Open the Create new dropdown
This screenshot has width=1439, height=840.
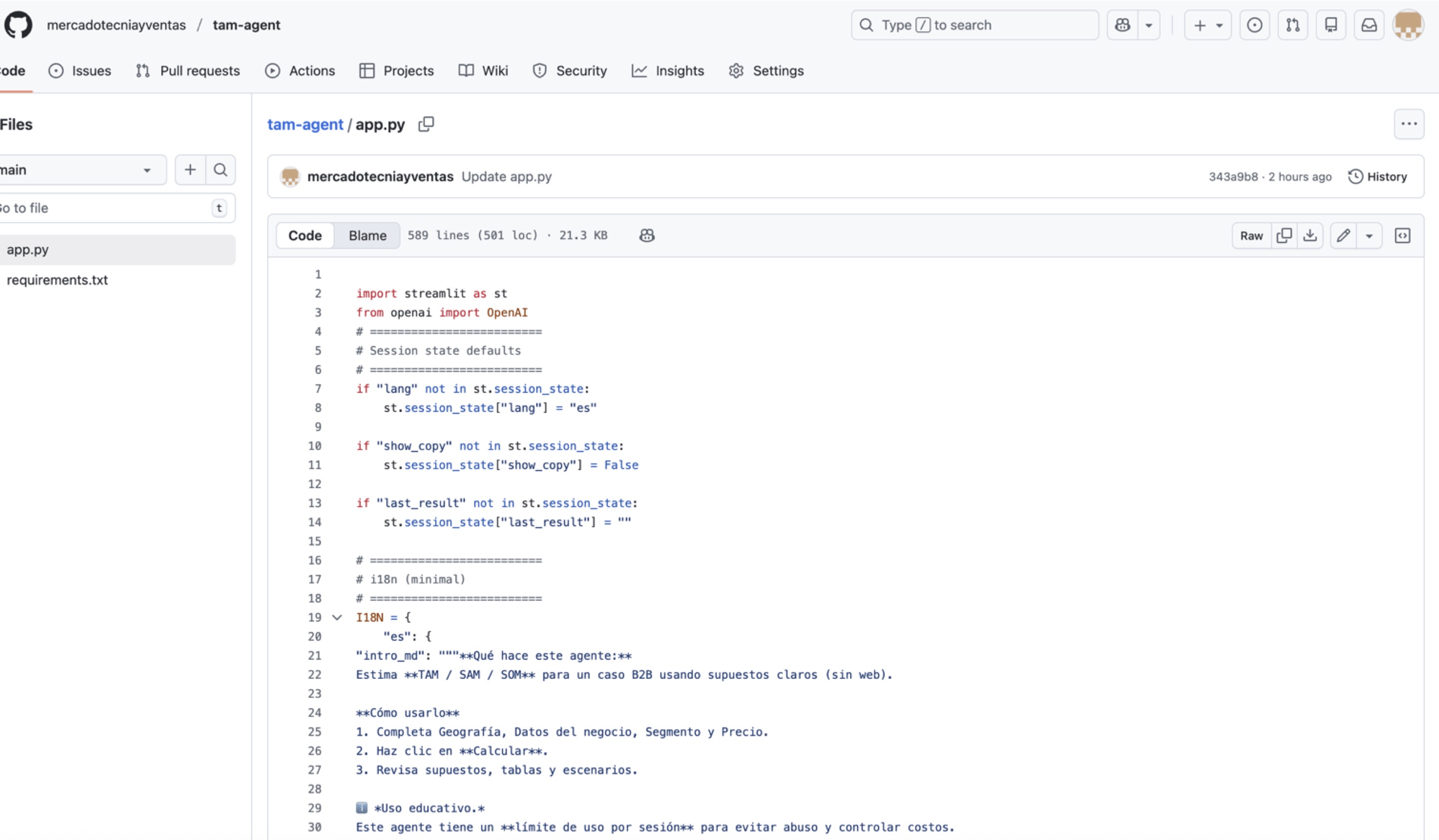pos(1207,25)
